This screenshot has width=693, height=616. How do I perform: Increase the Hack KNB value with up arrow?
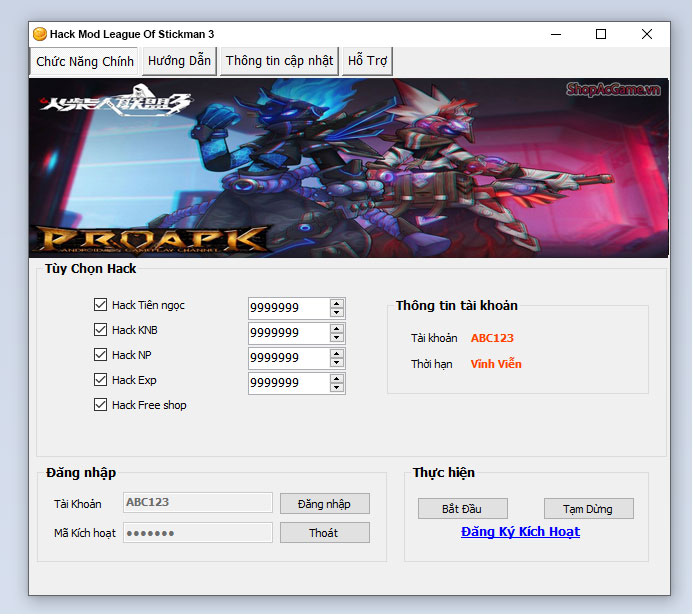[x=337, y=329]
